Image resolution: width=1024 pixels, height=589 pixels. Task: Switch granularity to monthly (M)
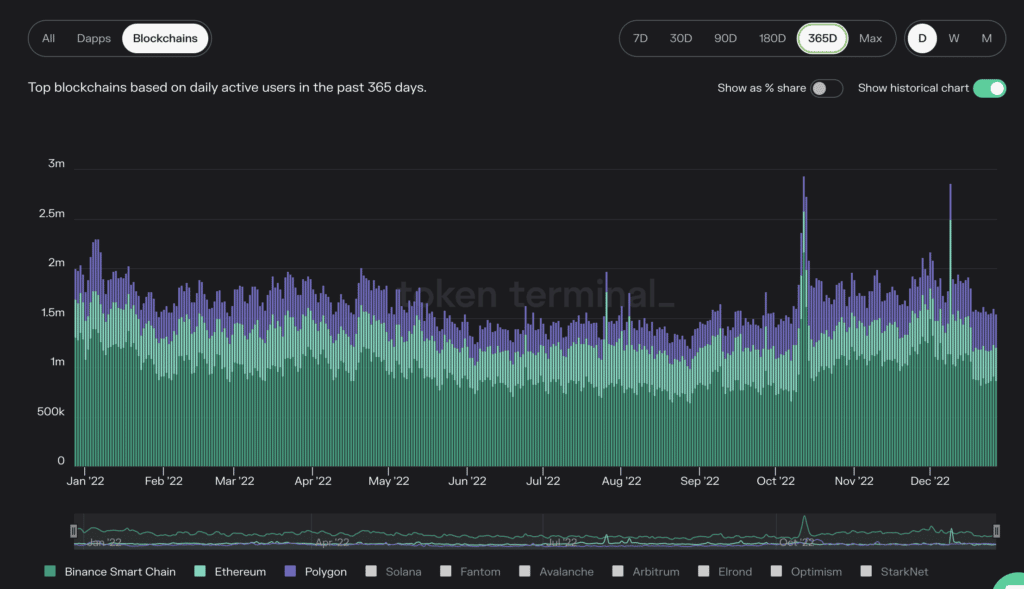986,38
